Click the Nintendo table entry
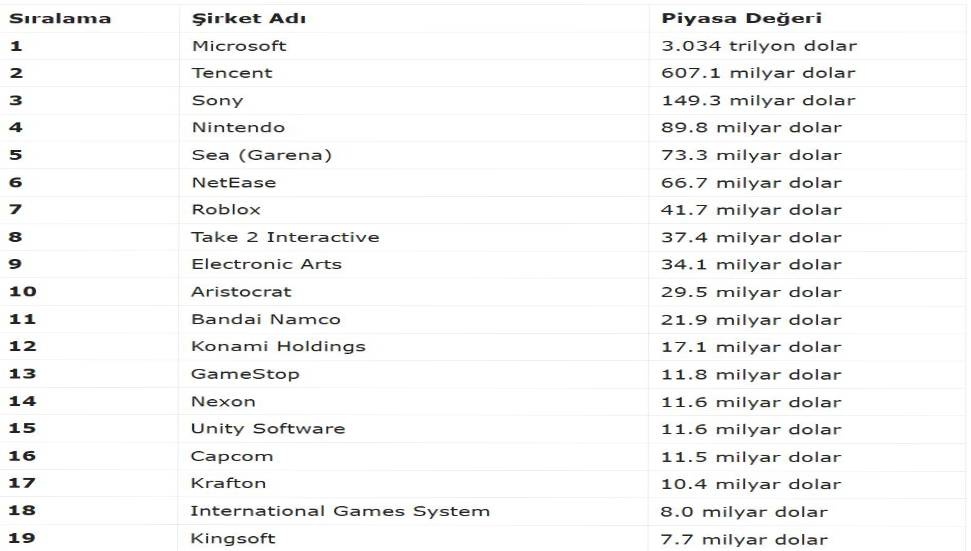971x551 pixels. pos(238,127)
